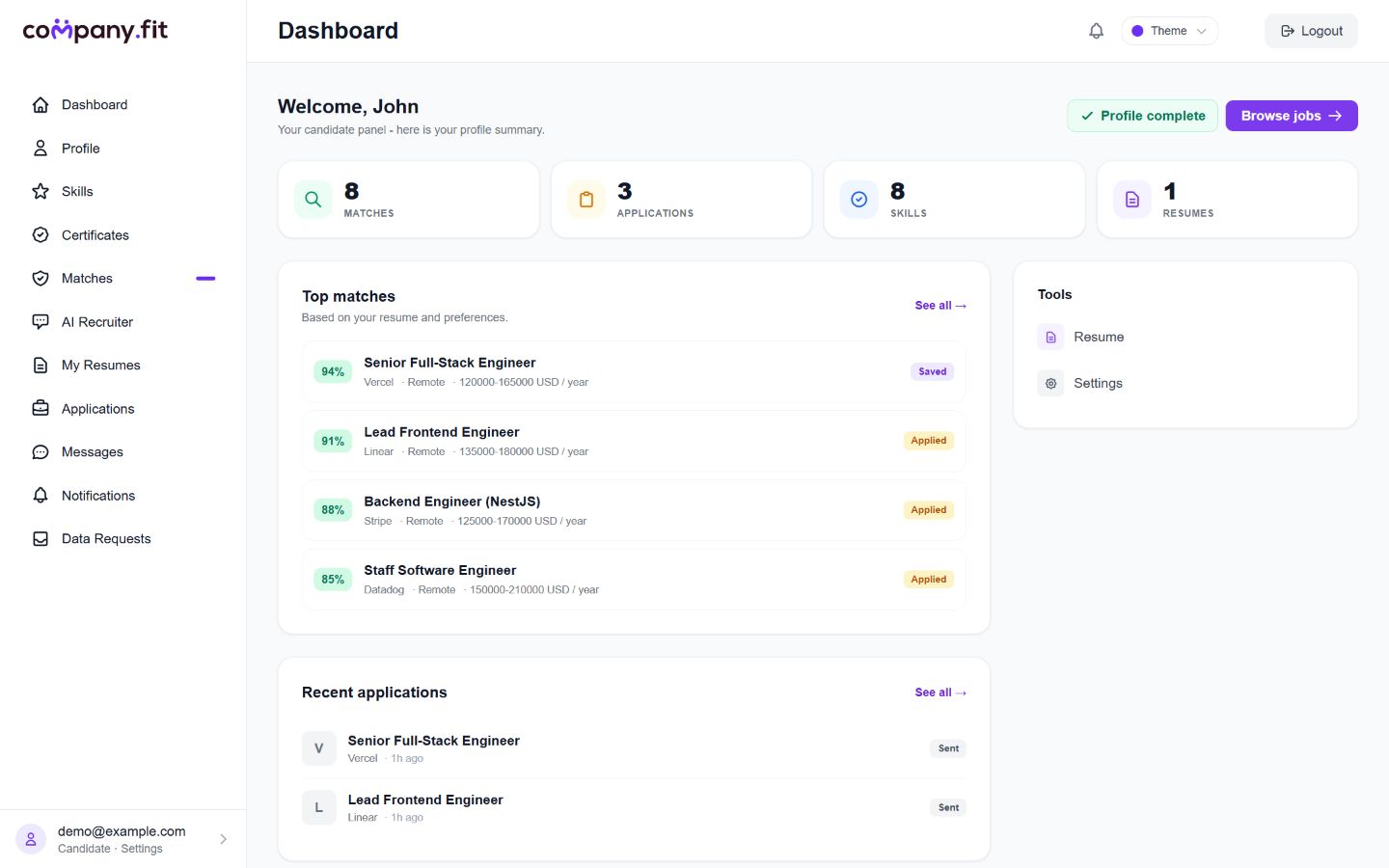Open the 8 Matches stat card

pos(409,200)
